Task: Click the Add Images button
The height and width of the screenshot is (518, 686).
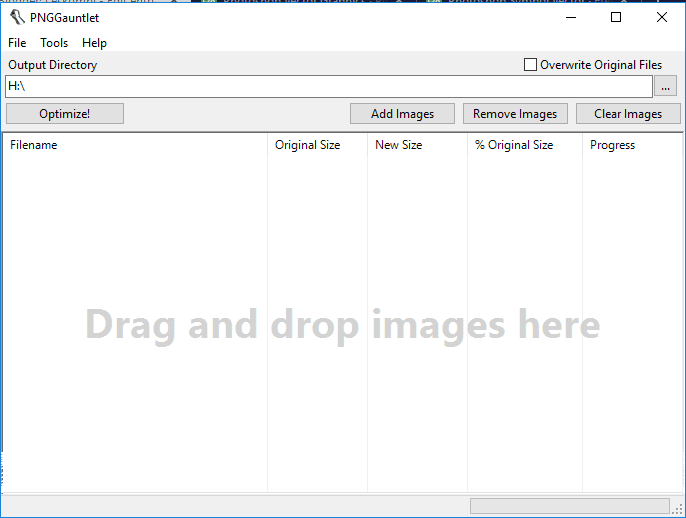Action: (x=402, y=114)
